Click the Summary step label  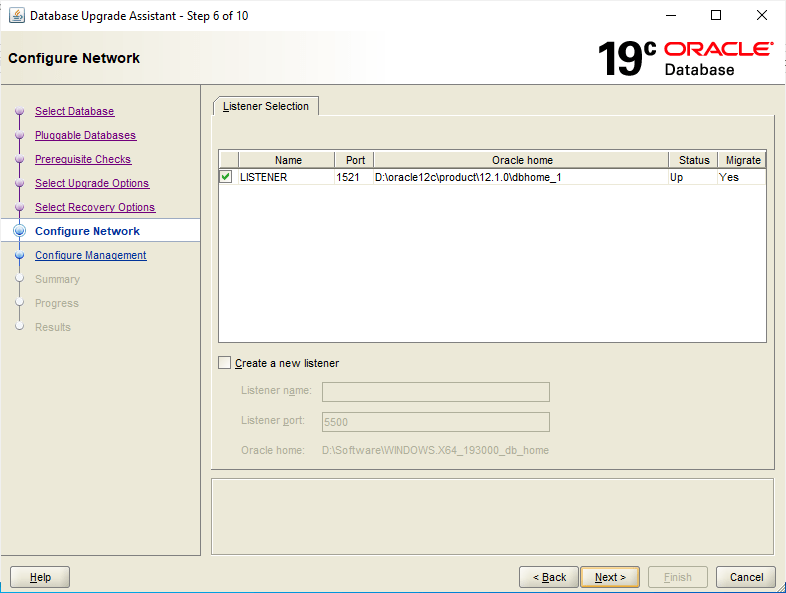(x=57, y=279)
